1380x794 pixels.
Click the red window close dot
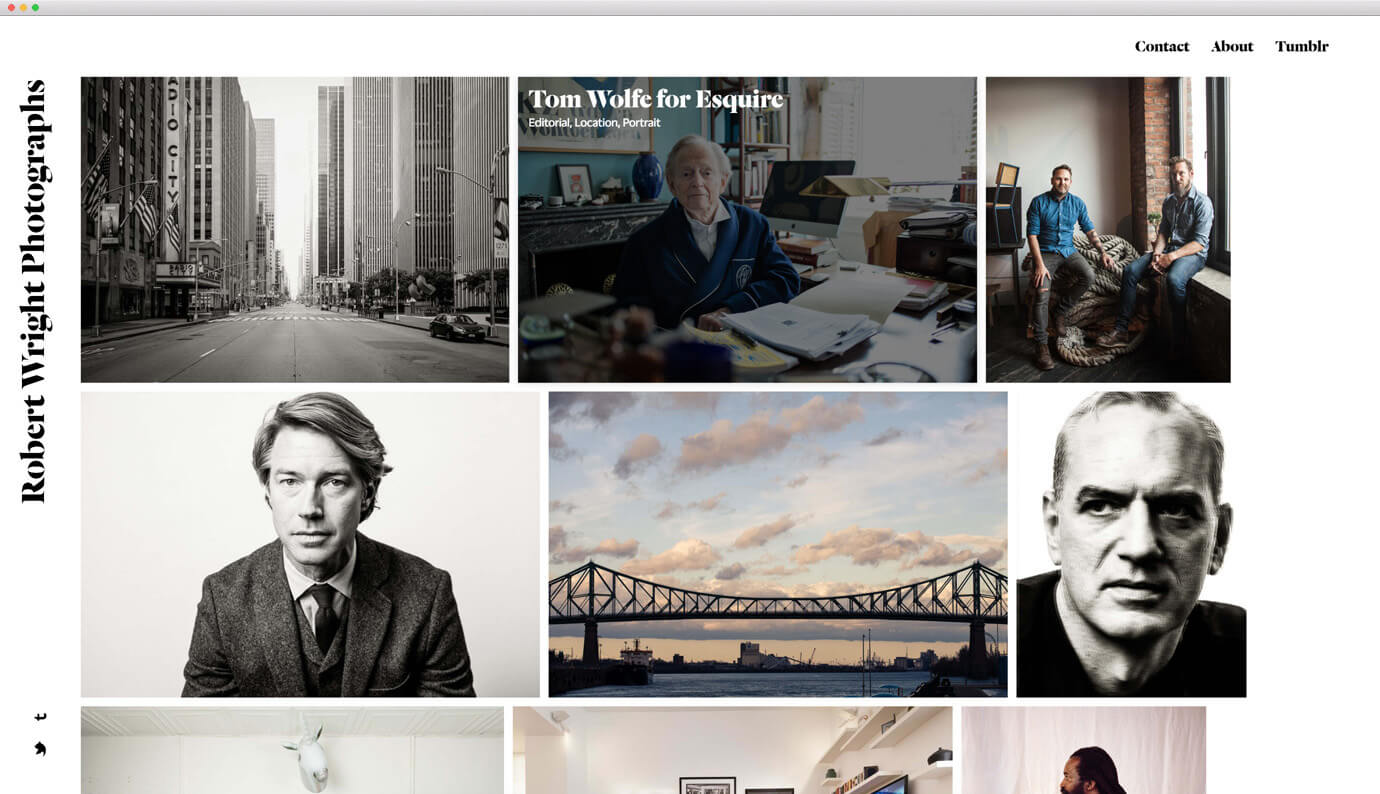[x=11, y=7]
